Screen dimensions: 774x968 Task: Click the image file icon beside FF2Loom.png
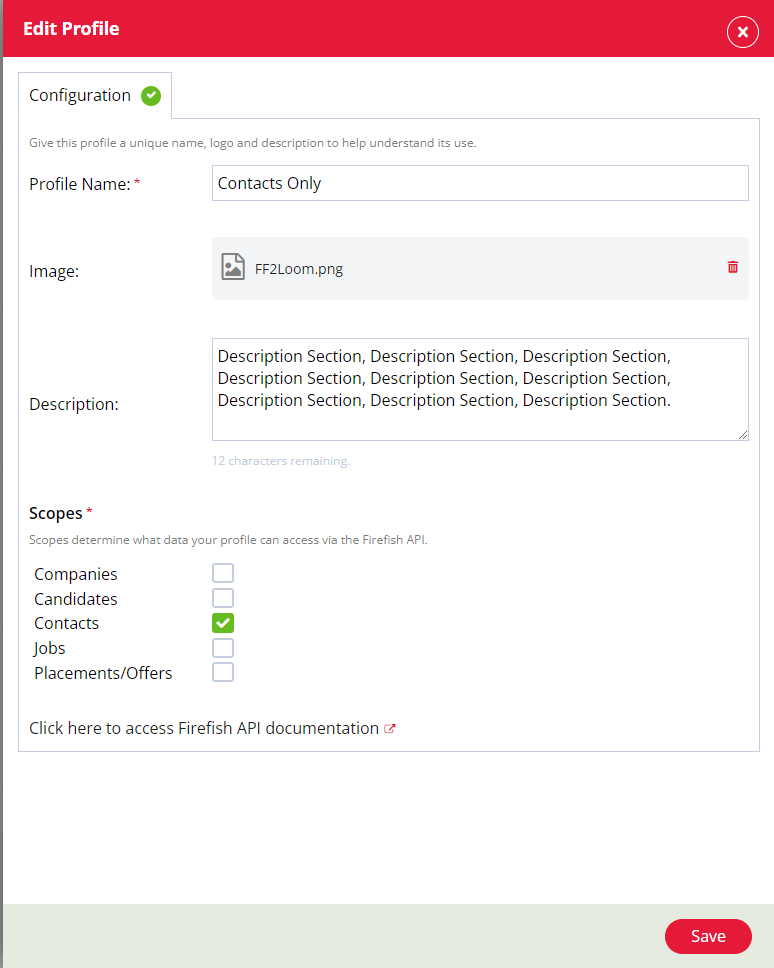click(233, 267)
